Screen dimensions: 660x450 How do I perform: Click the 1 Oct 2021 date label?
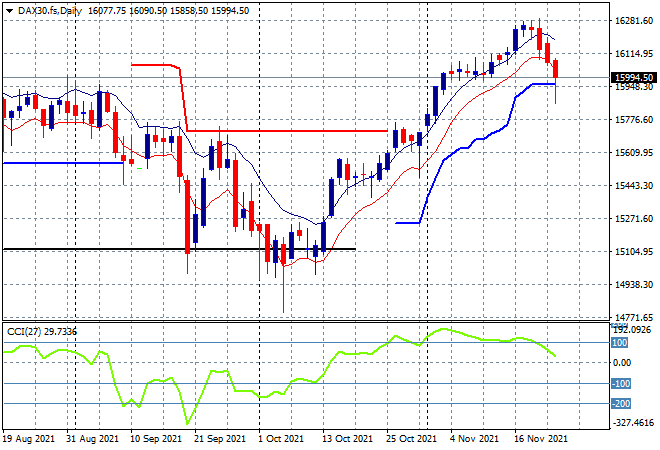coord(281,438)
